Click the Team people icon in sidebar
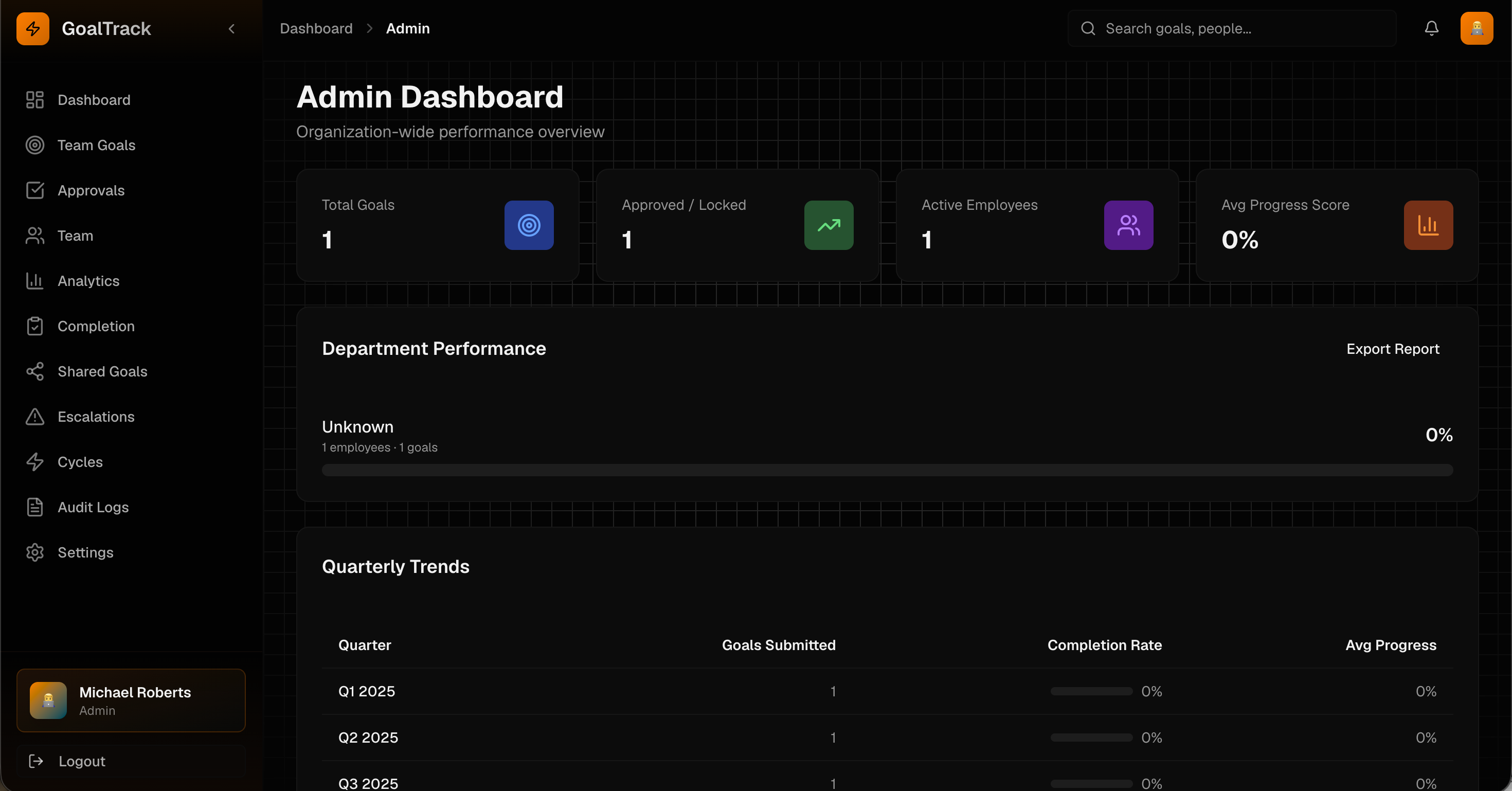 point(34,236)
